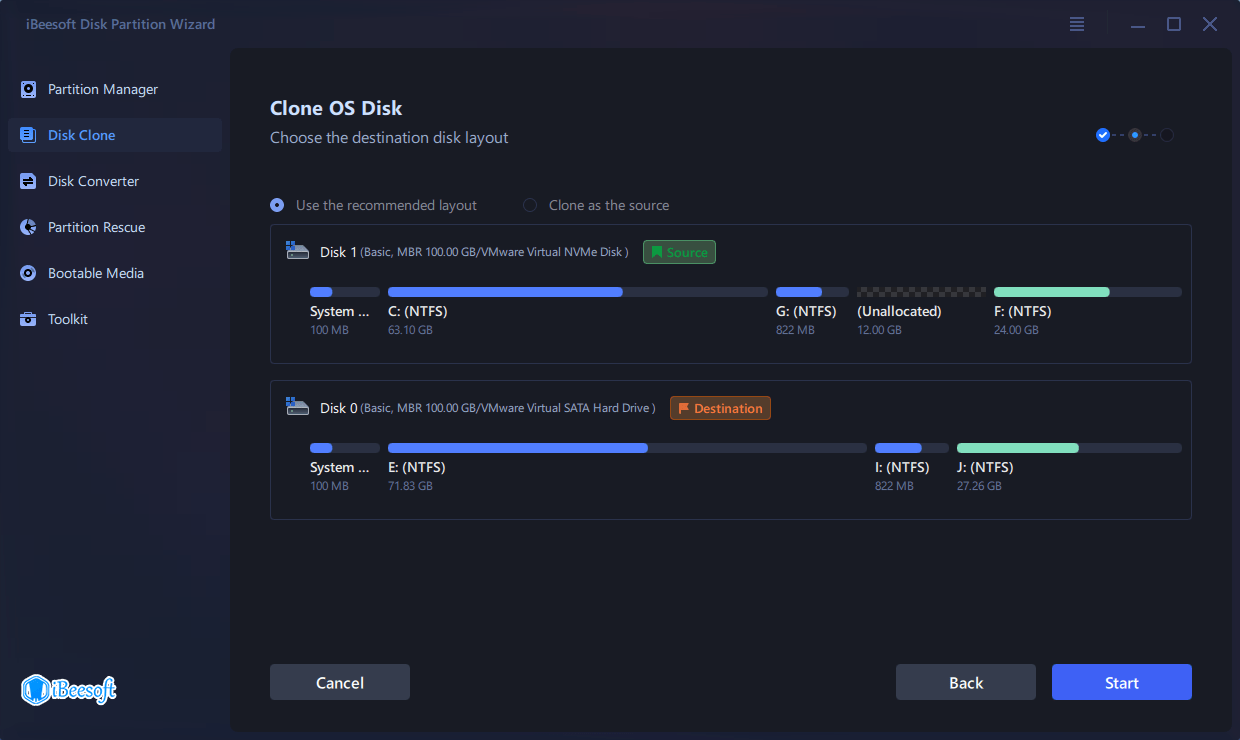
Task: Click the Disk 0 drive icon
Action: (x=298, y=407)
